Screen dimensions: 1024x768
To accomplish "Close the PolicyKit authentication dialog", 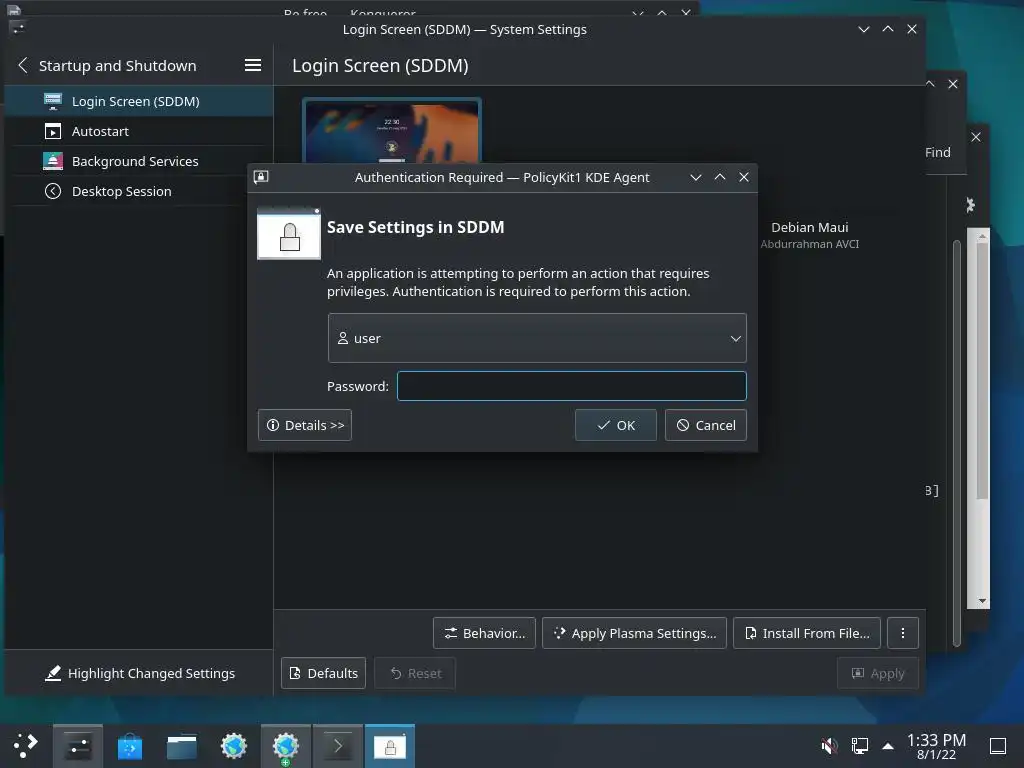I will point(744,177).
